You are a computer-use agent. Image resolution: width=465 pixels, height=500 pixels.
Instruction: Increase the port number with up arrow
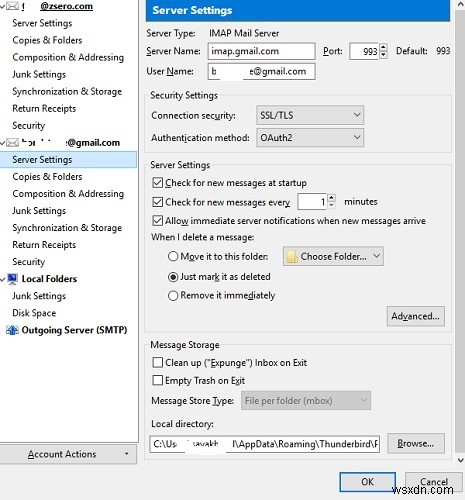pyautogui.click(x=383, y=48)
